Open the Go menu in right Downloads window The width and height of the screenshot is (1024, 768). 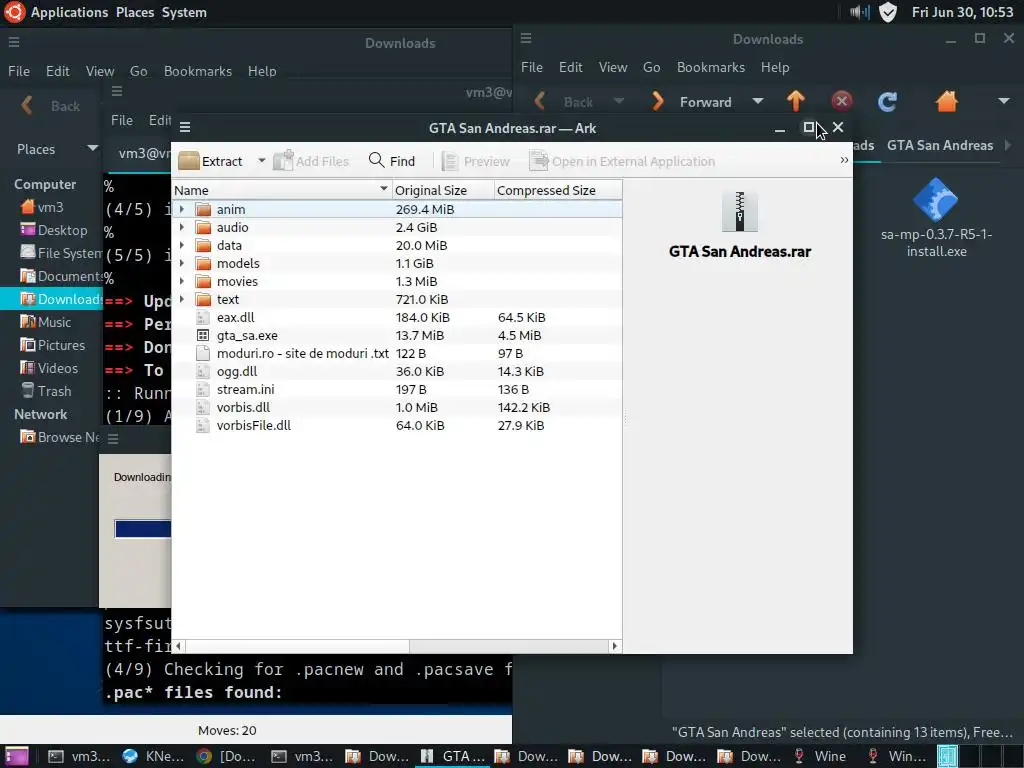[x=651, y=67]
